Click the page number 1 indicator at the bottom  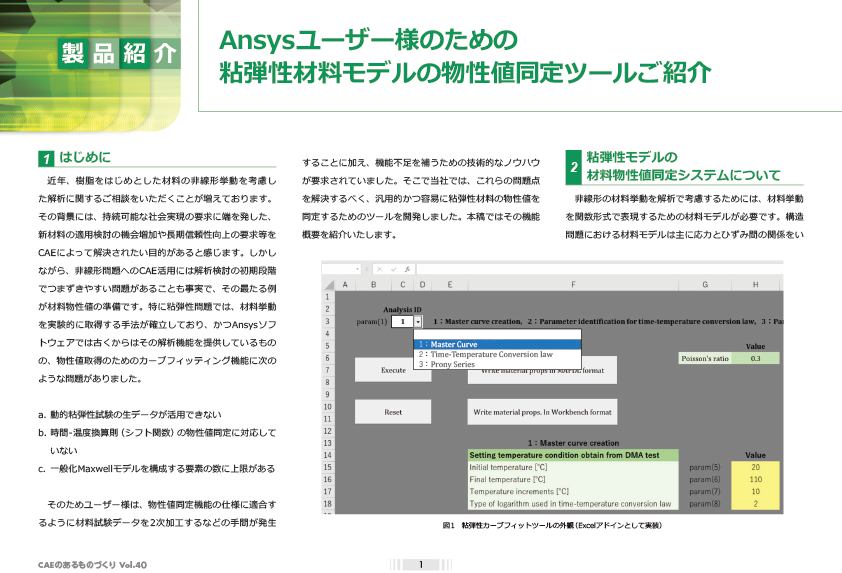coord(421,564)
